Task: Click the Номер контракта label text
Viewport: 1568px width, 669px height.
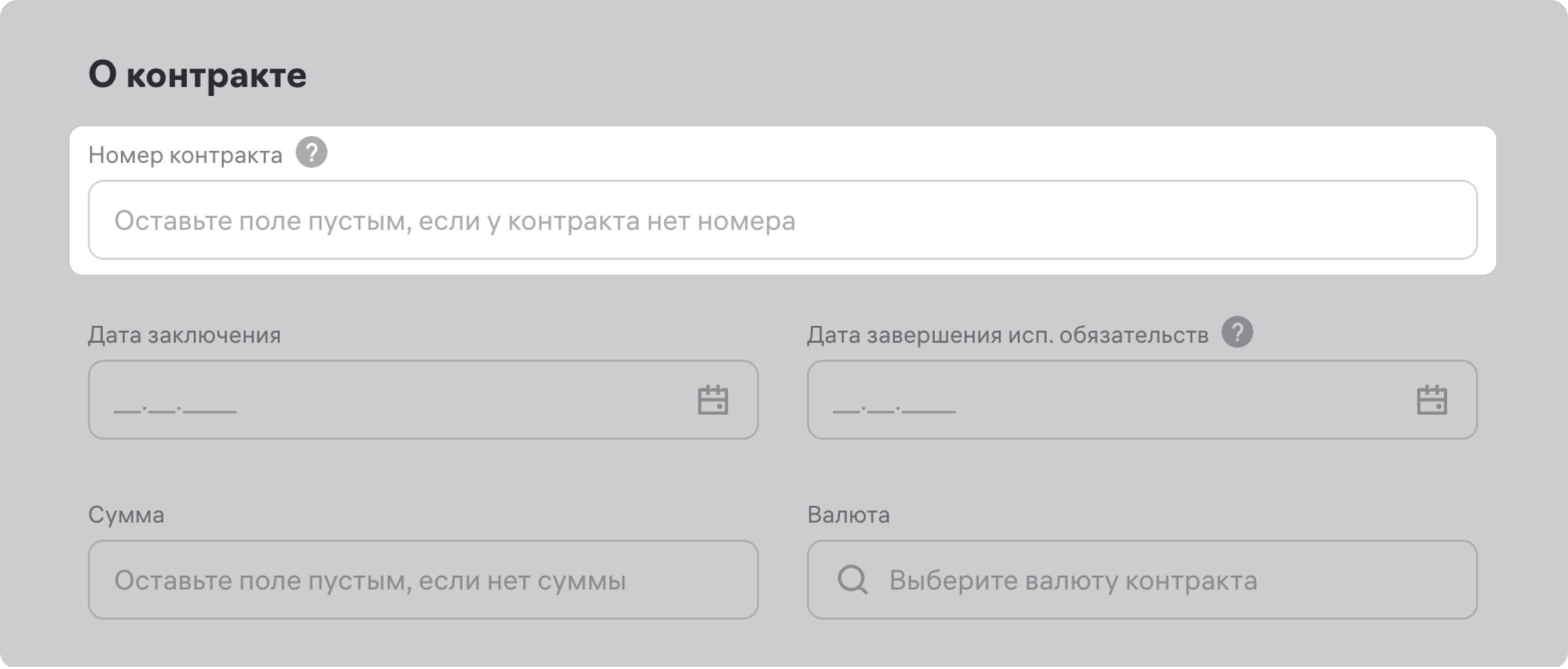Action: coord(185,155)
